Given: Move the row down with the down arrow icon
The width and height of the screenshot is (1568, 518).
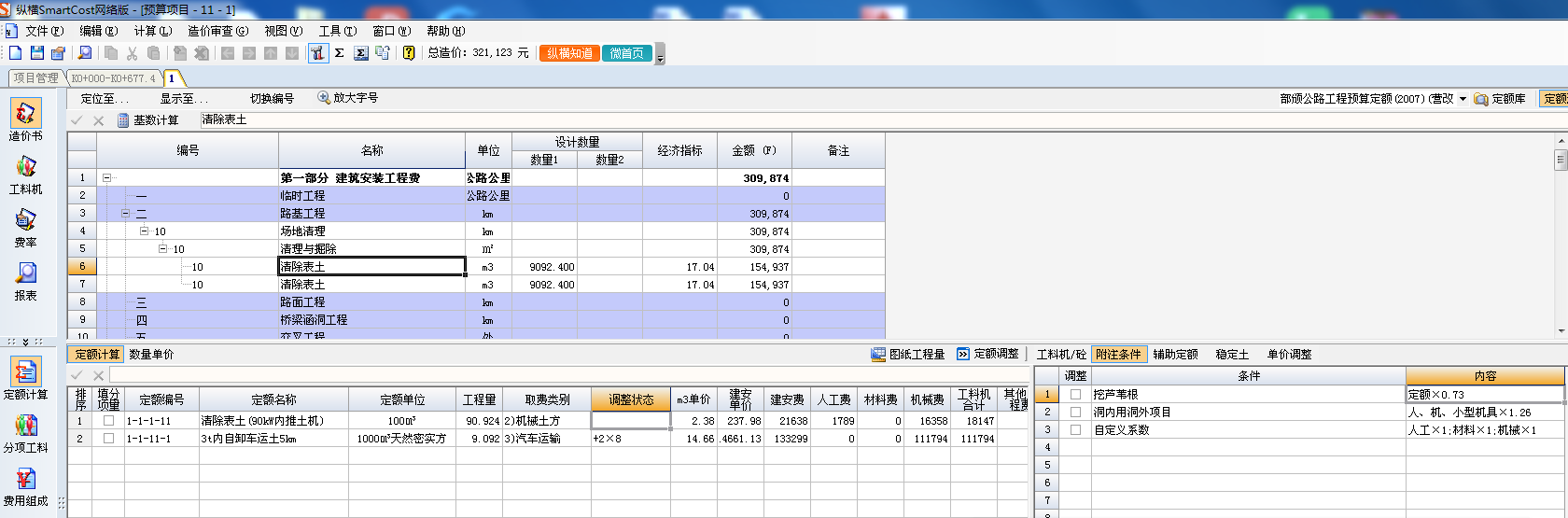Looking at the screenshot, I should tap(292, 53).
